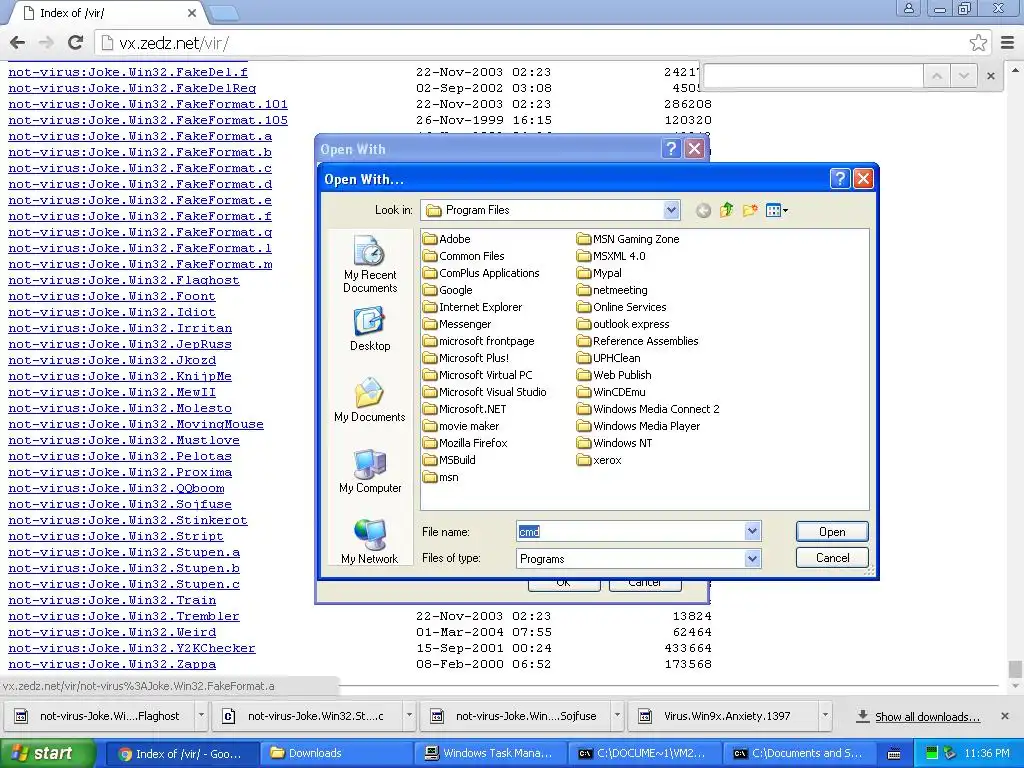
Task: Select the WinCDEmu folder
Action: (x=611, y=392)
